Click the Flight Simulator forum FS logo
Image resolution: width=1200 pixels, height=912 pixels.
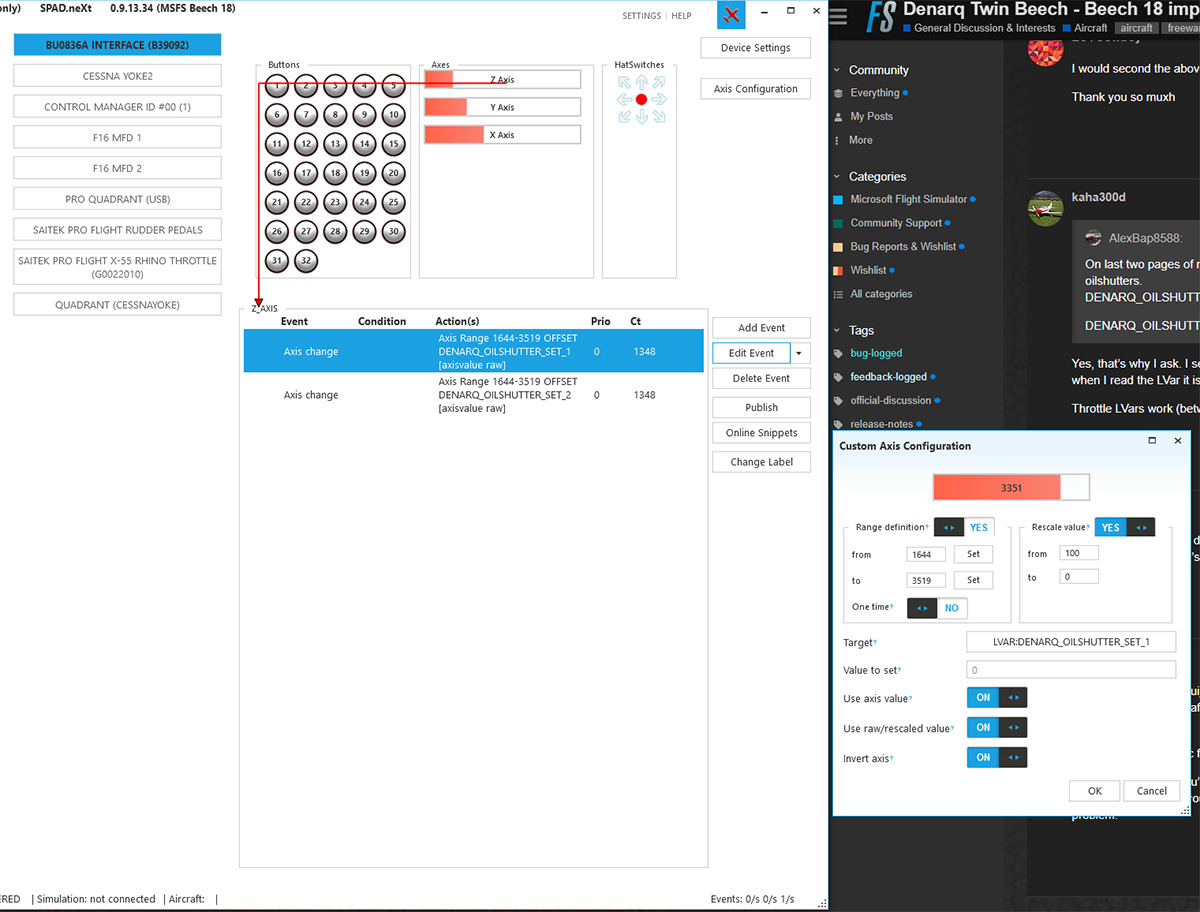pos(880,17)
